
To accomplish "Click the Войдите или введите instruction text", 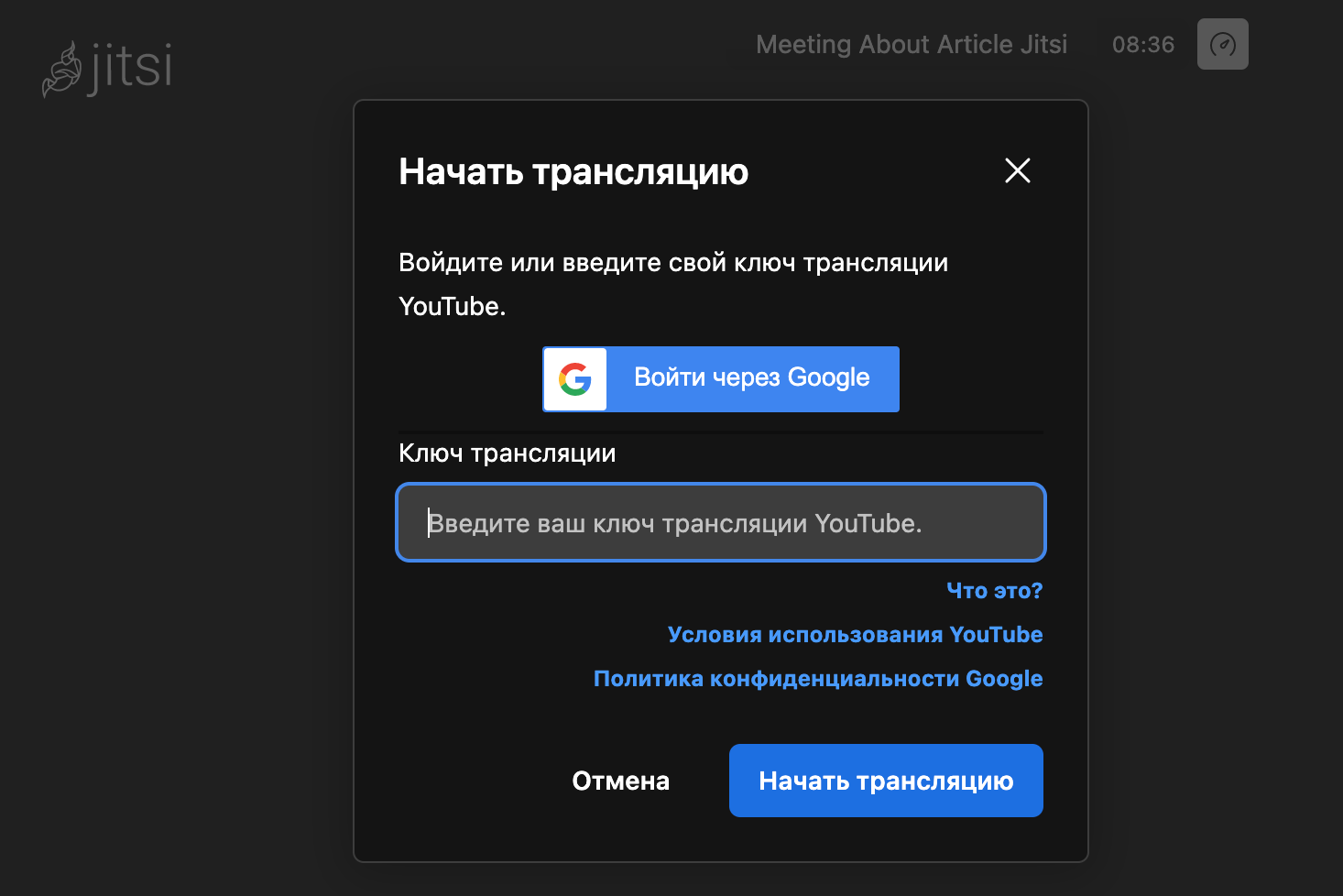I will tap(672, 263).
